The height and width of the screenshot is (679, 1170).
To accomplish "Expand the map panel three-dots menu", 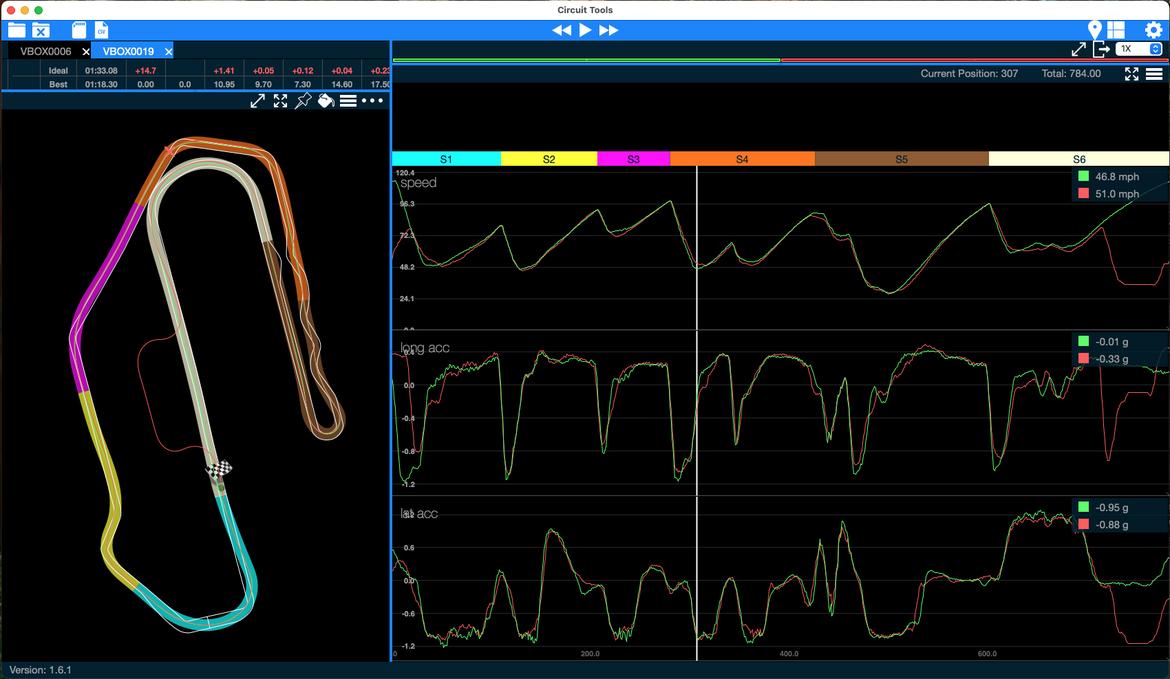I will 372,101.
